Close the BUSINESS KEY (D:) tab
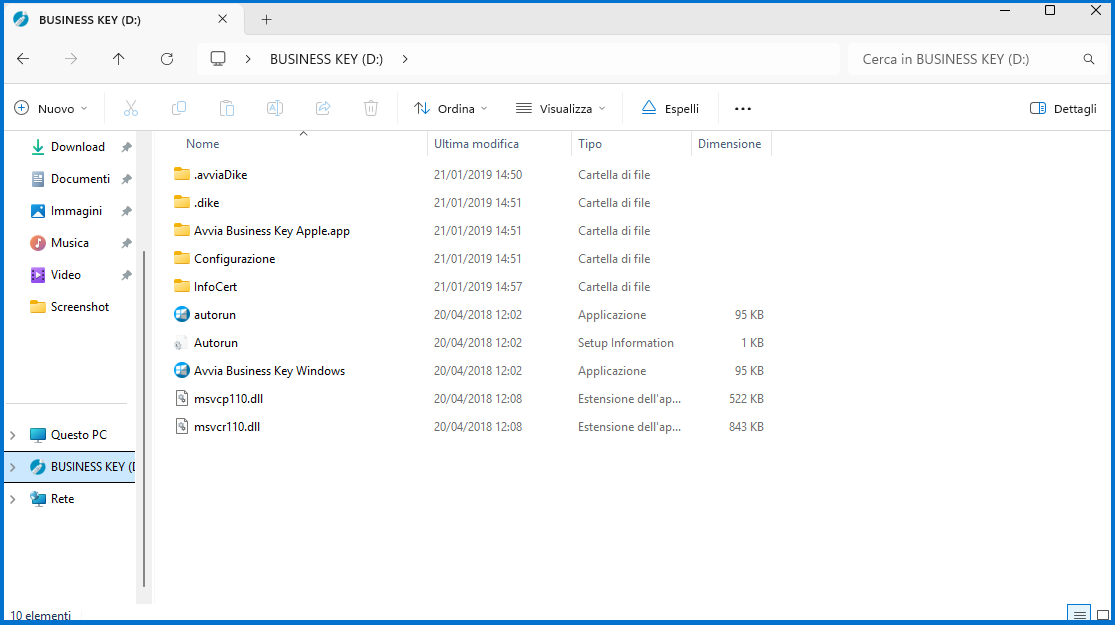The height and width of the screenshot is (625, 1115). (223, 19)
